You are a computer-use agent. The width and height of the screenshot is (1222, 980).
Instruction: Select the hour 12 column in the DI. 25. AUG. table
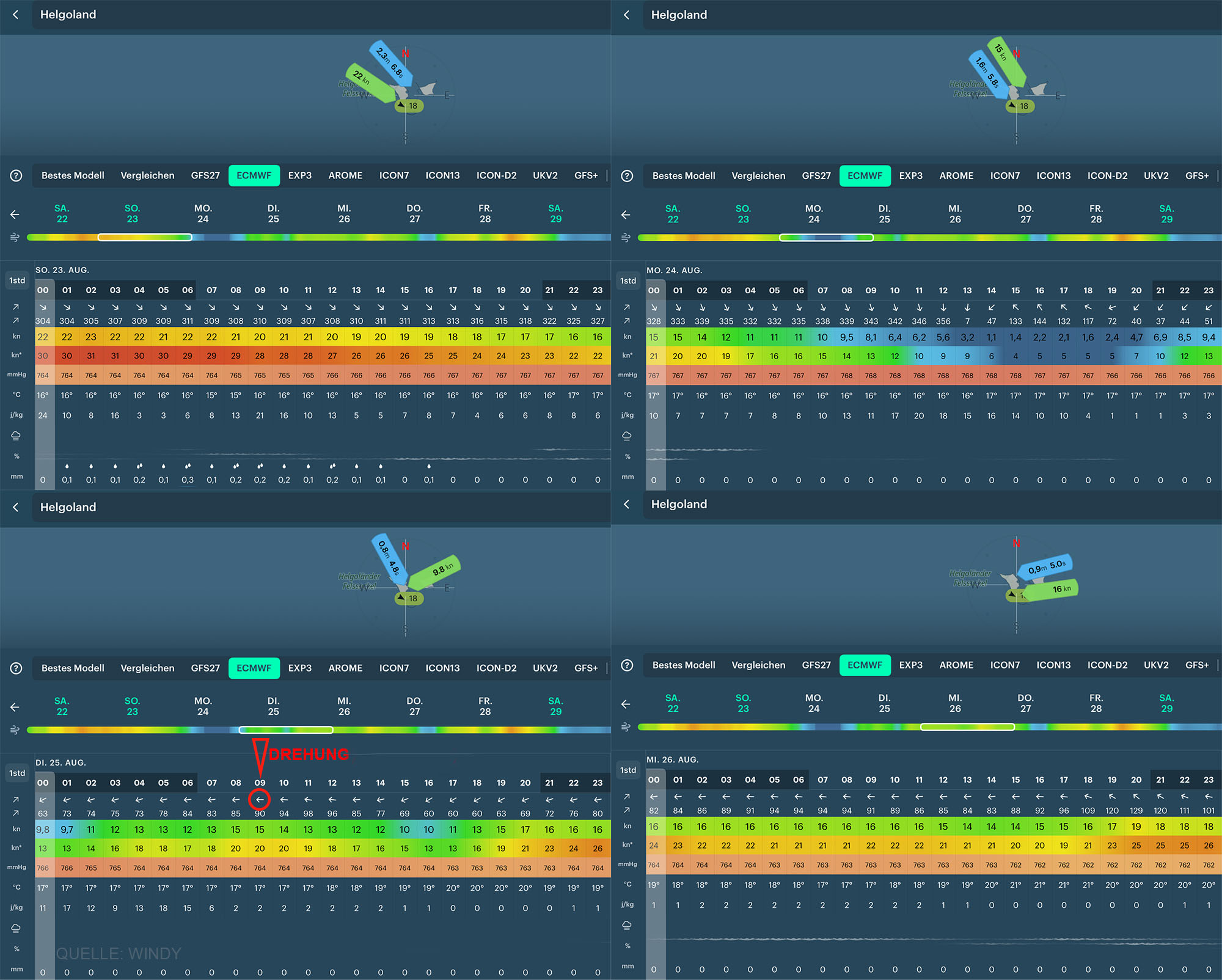tap(332, 783)
